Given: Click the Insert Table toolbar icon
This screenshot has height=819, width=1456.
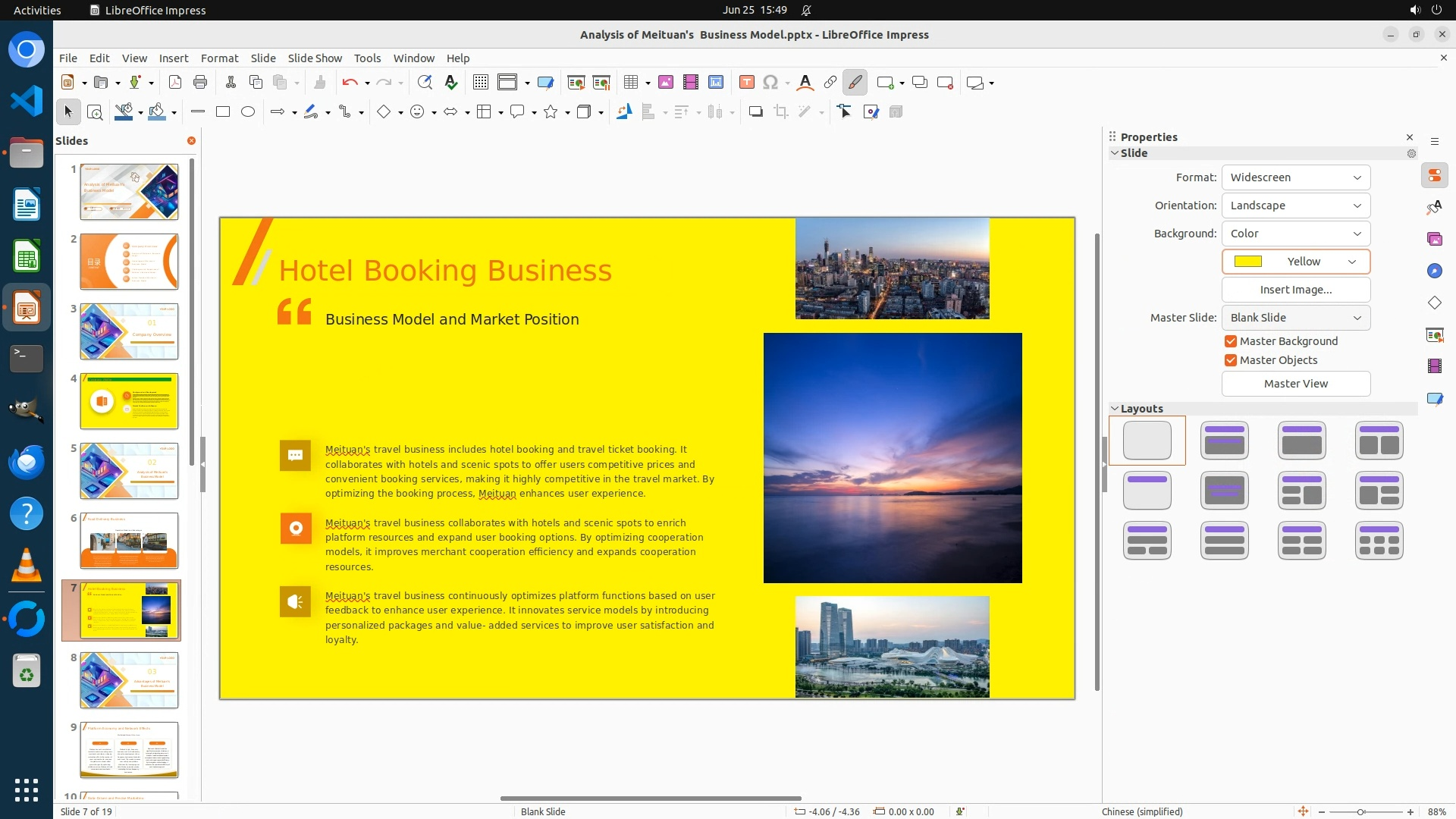Looking at the screenshot, I should click(630, 83).
